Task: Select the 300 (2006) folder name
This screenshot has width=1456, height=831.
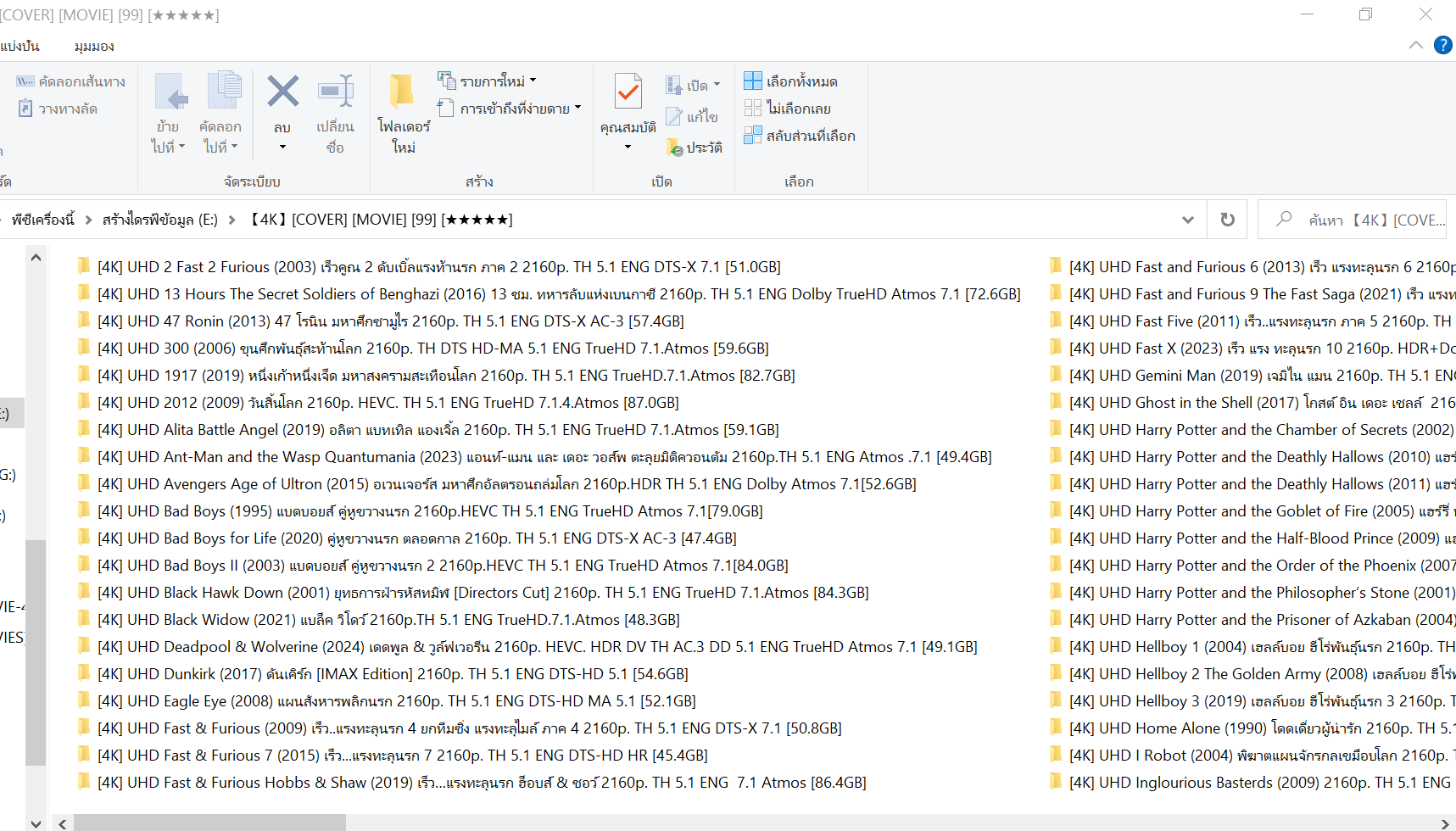Action: [x=432, y=348]
